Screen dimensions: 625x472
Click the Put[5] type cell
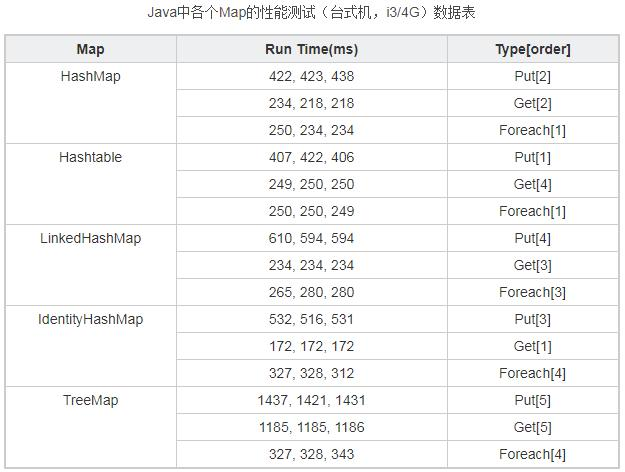532,400
